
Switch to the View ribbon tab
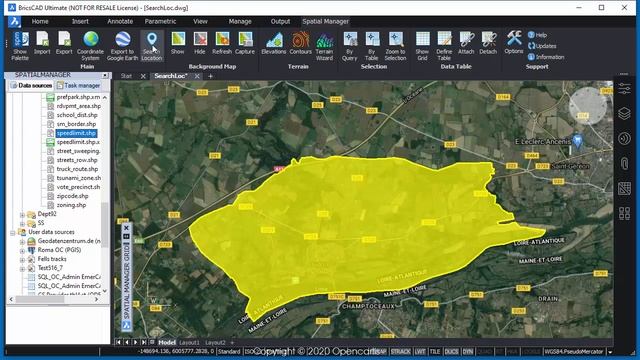[200, 21]
